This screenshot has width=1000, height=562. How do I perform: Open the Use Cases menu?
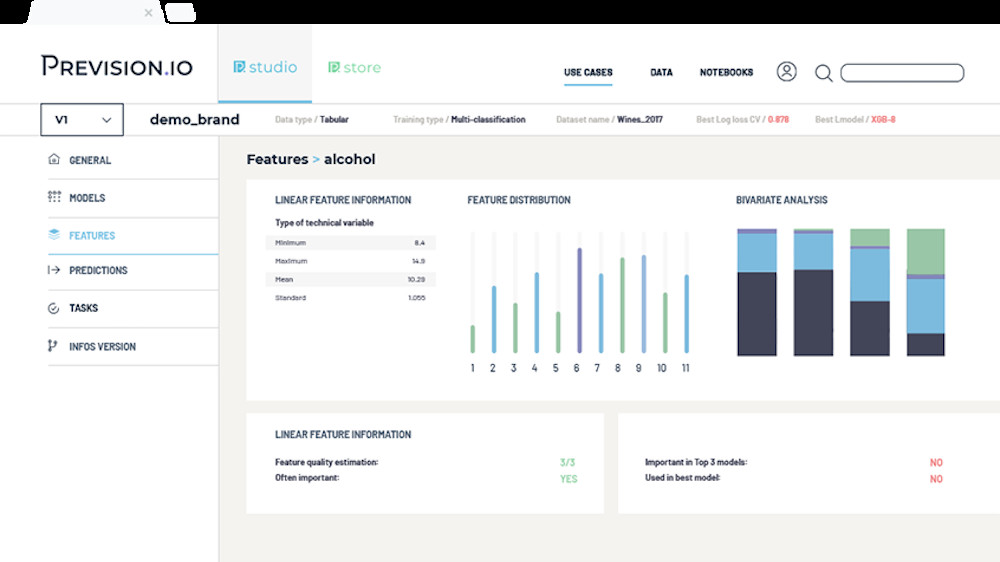click(588, 73)
